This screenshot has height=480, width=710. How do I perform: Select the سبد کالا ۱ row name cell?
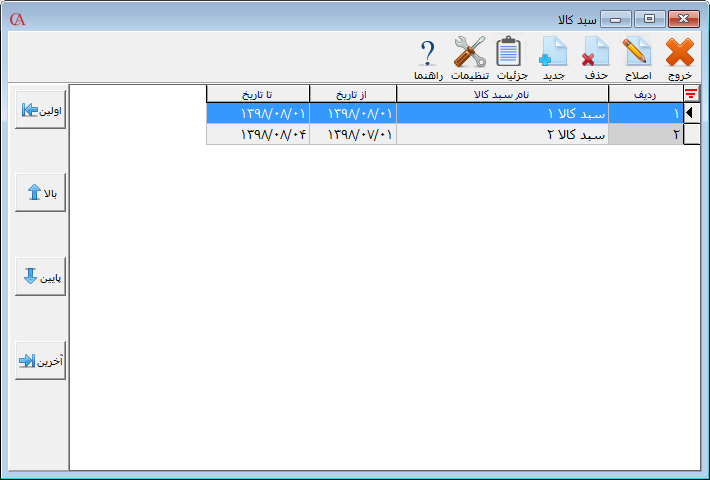coord(502,114)
